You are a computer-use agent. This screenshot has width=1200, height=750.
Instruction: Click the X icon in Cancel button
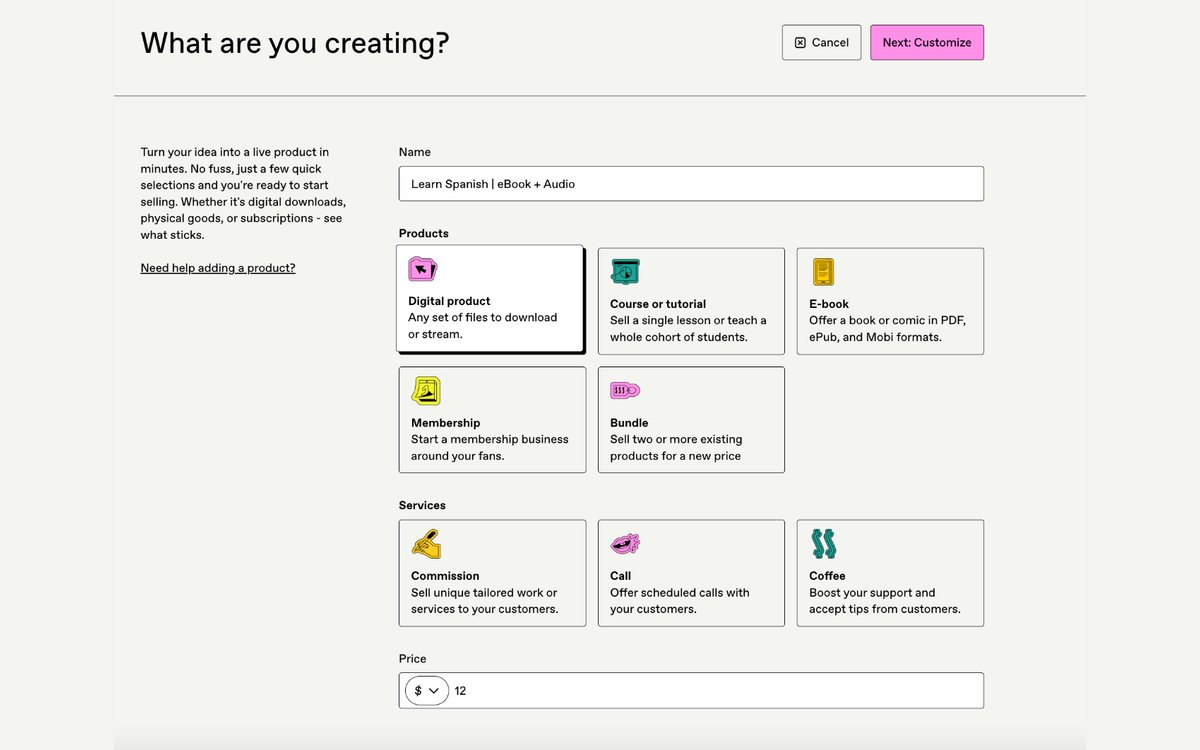tap(800, 43)
